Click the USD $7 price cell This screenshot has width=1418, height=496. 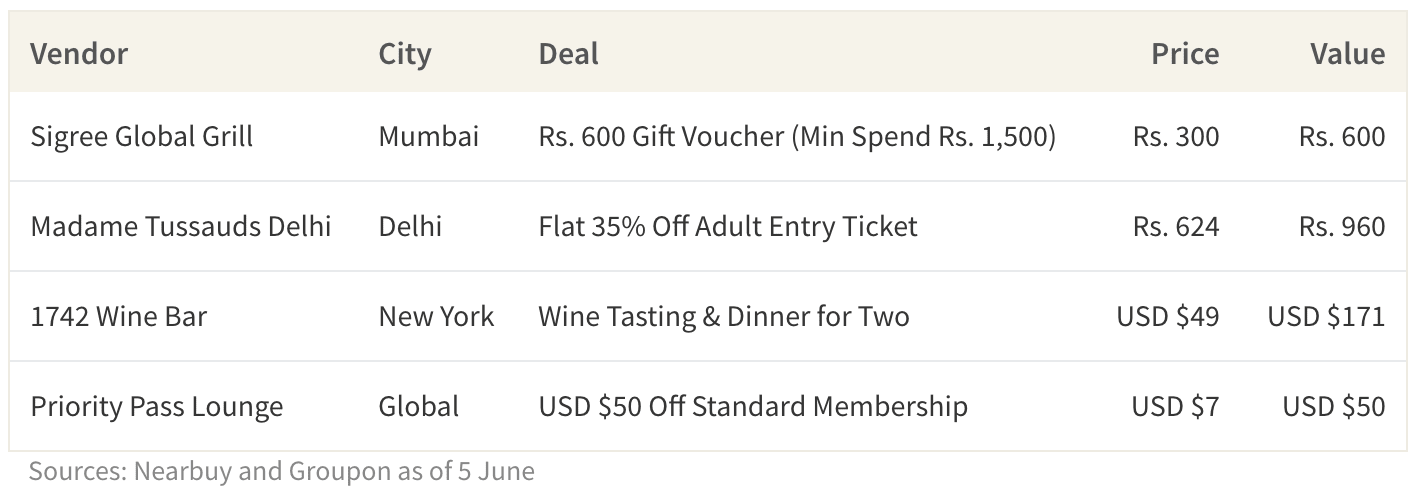coord(1176,407)
